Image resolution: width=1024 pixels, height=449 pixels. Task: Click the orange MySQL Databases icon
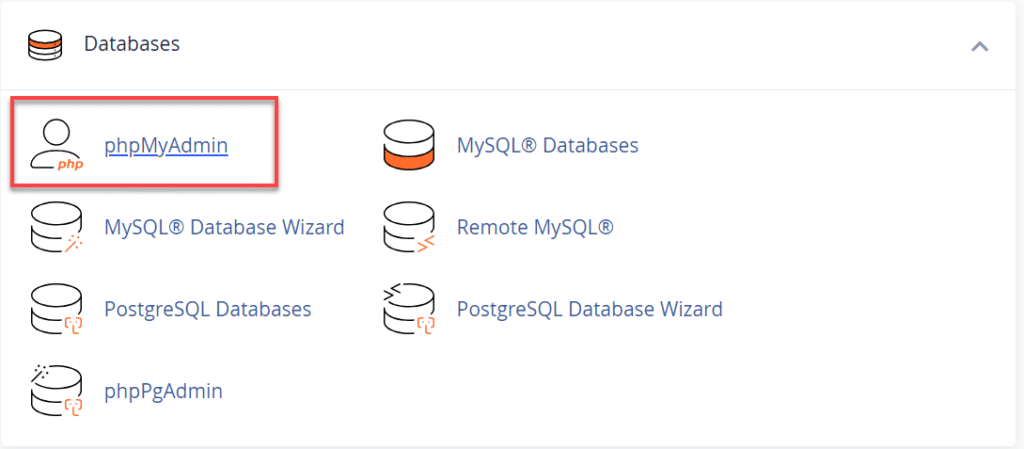(409, 146)
